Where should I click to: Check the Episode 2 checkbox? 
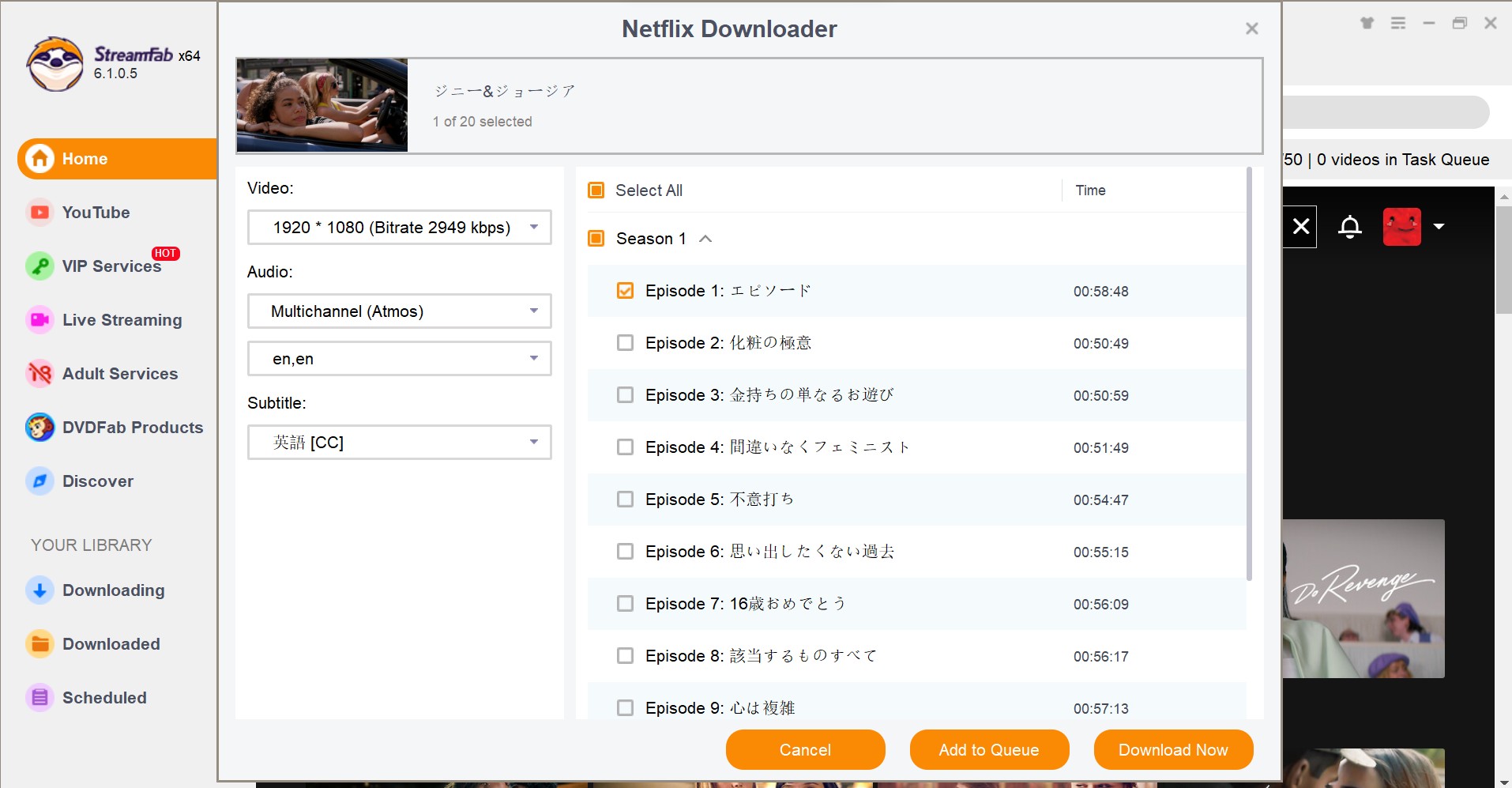[x=625, y=343]
